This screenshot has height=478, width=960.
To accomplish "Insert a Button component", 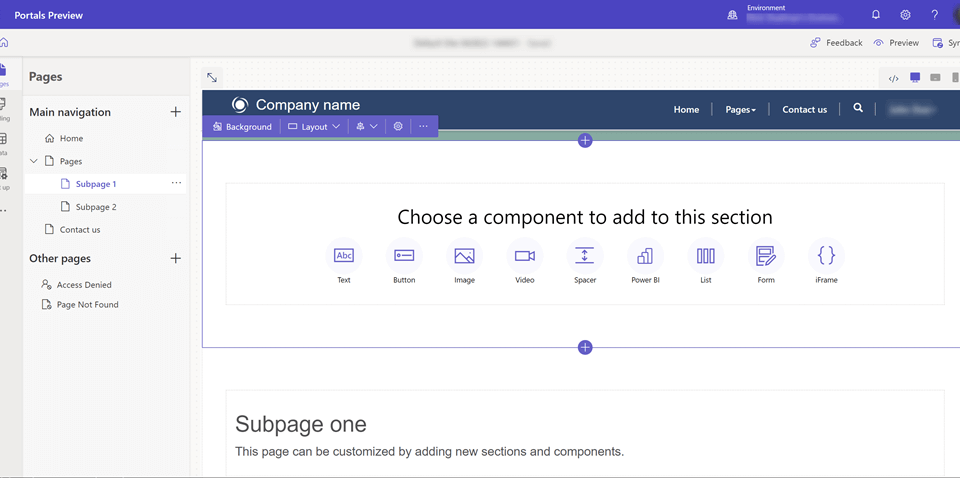I will 404,256.
